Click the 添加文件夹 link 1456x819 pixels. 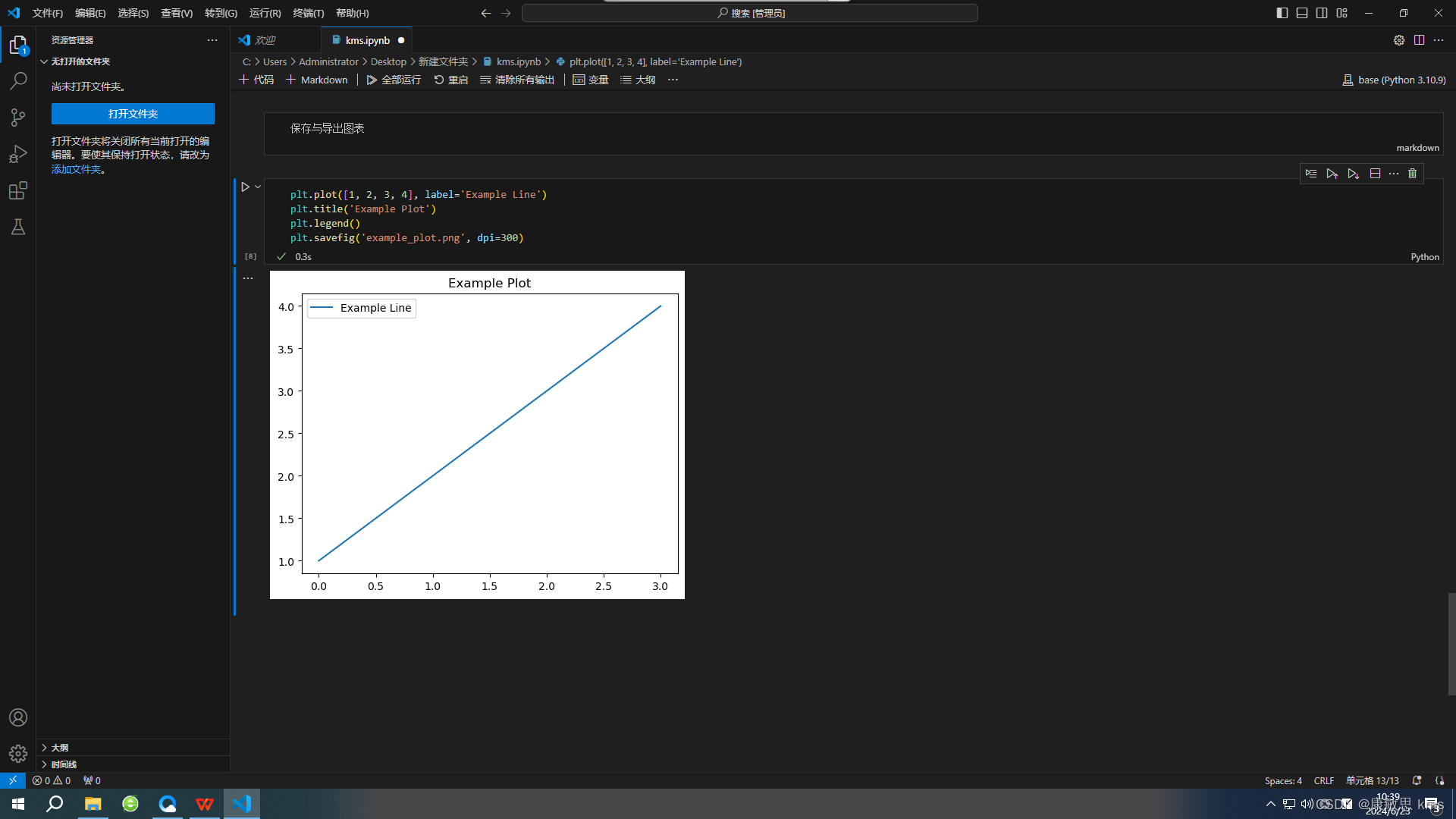pos(76,169)
